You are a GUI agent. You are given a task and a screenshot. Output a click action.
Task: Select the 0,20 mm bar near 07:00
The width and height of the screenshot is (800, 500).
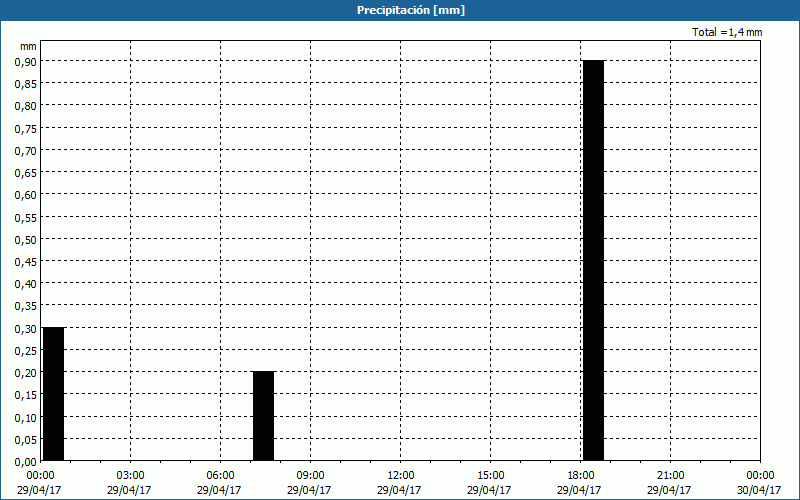[264, 416]
